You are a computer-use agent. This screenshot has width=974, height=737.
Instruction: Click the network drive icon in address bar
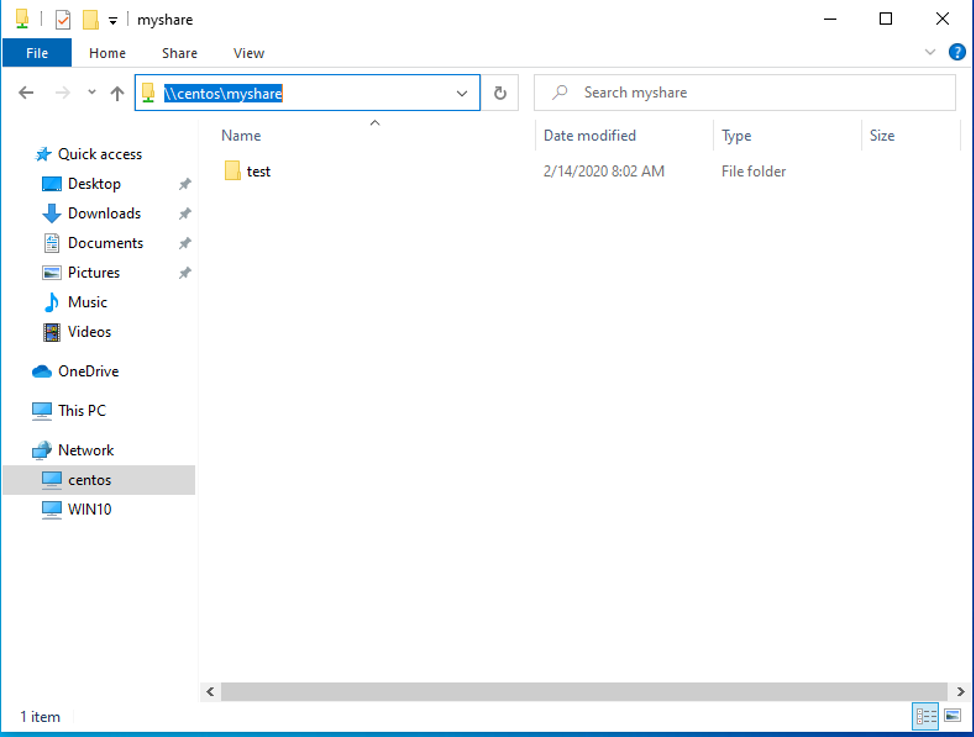148,92
